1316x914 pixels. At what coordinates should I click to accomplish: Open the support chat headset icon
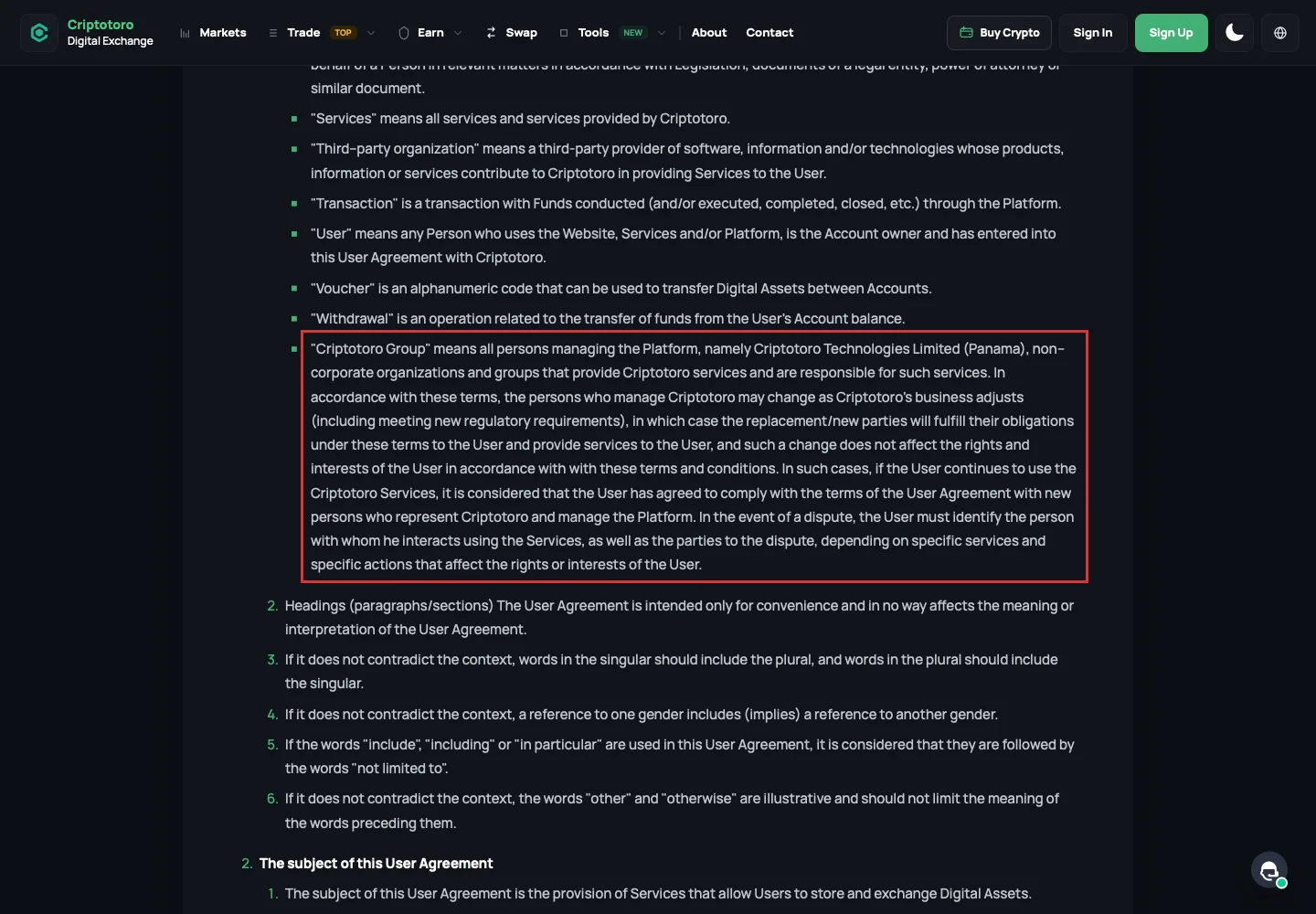tap(1269, 871)
